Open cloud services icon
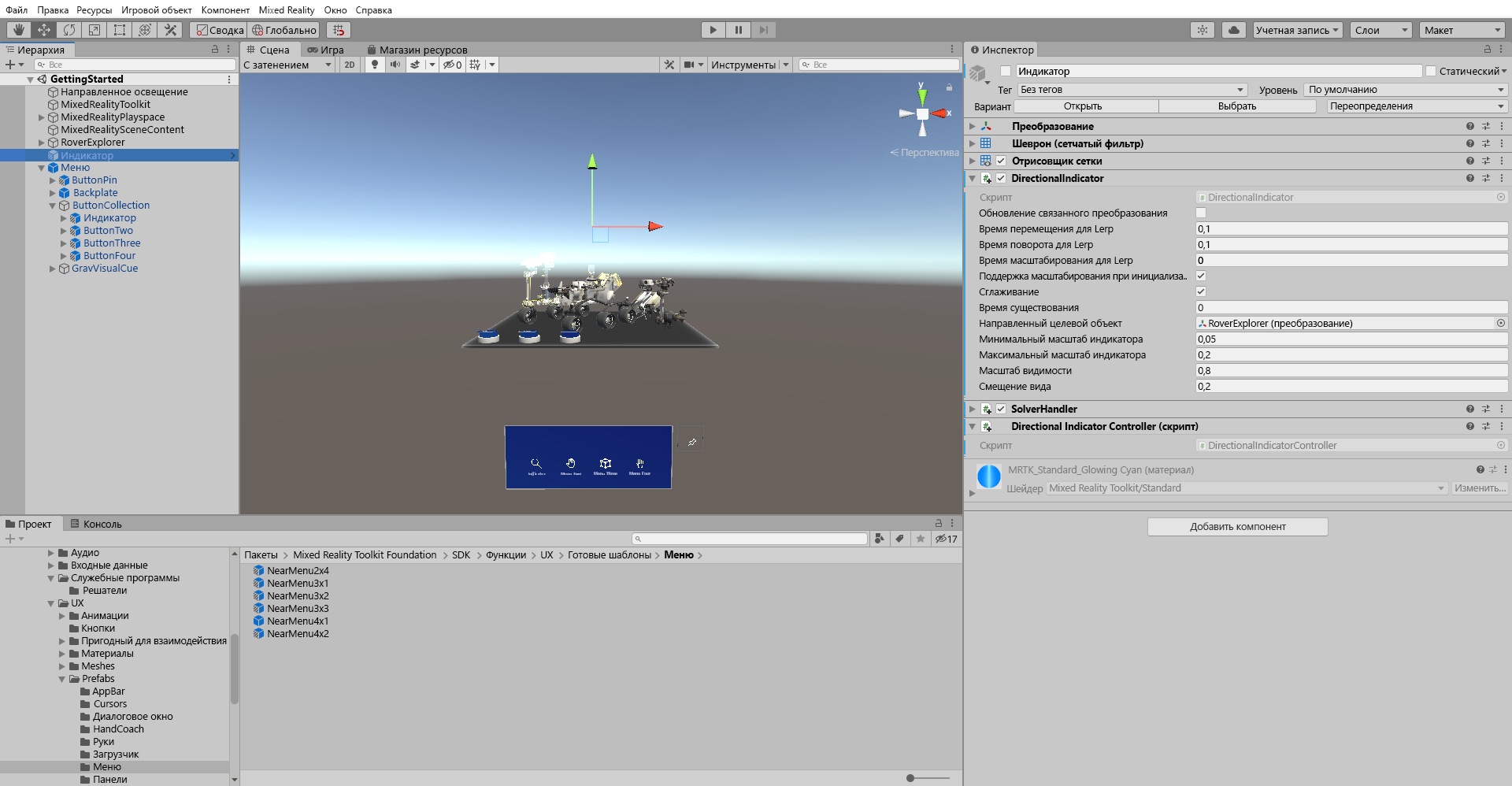This screenshot has width=1512, height=786. tap(1234, 30)
